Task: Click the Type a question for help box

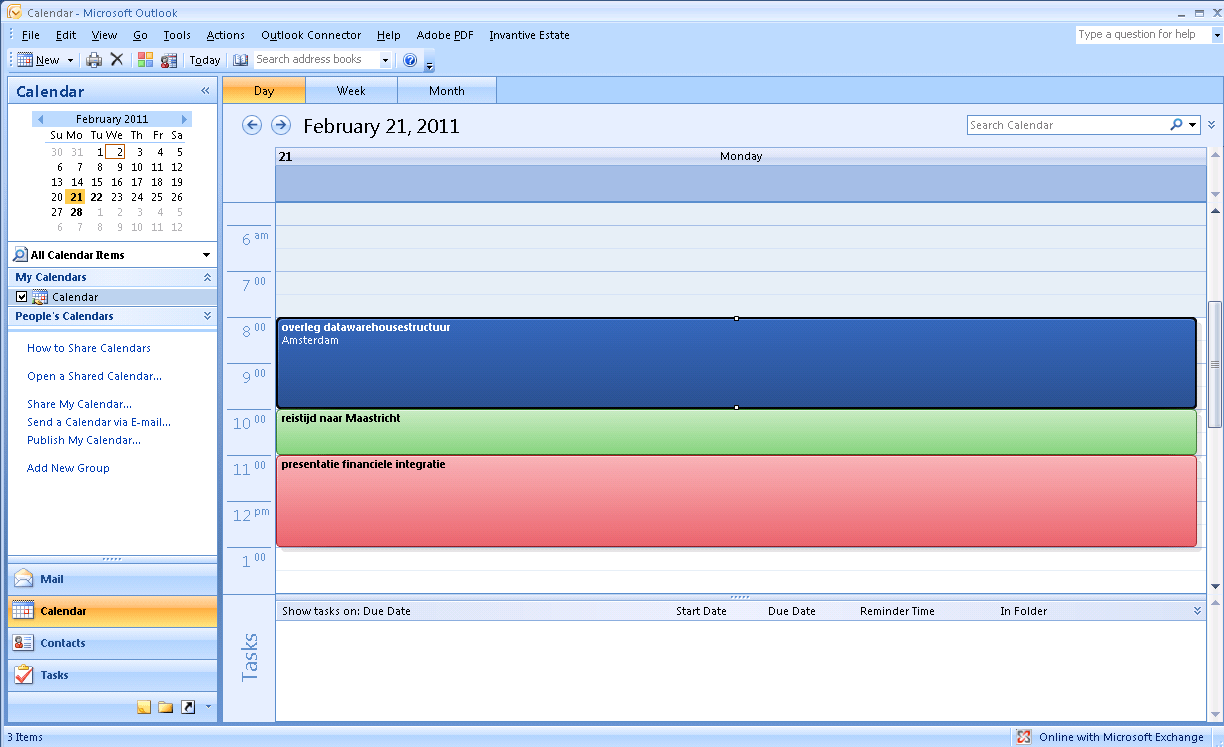Action: click(x=1143, y=34)
